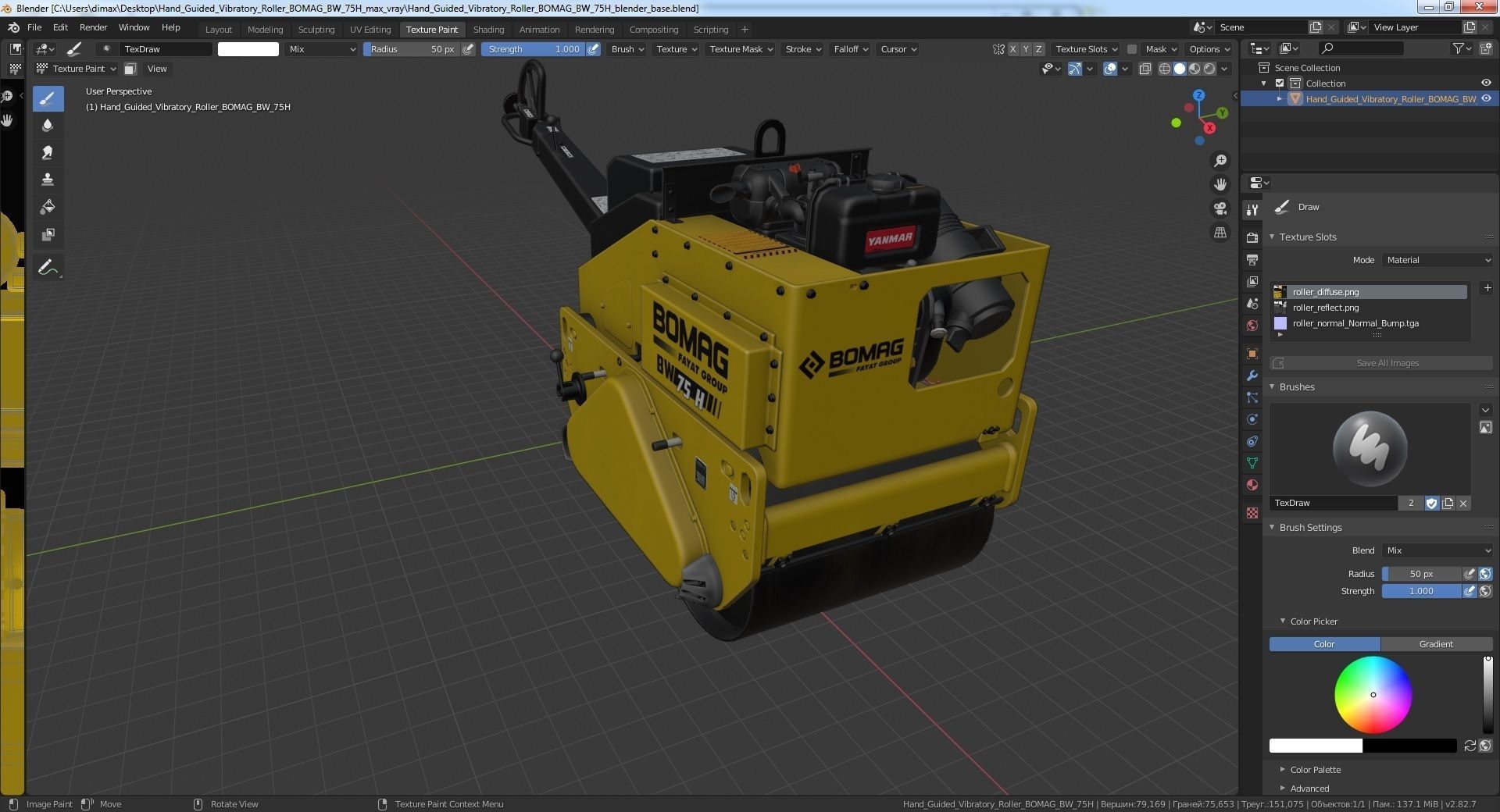Screen dimensions: 1500x812
Task: Collapse the Texture Slots panel
Action: (1272, 237)
